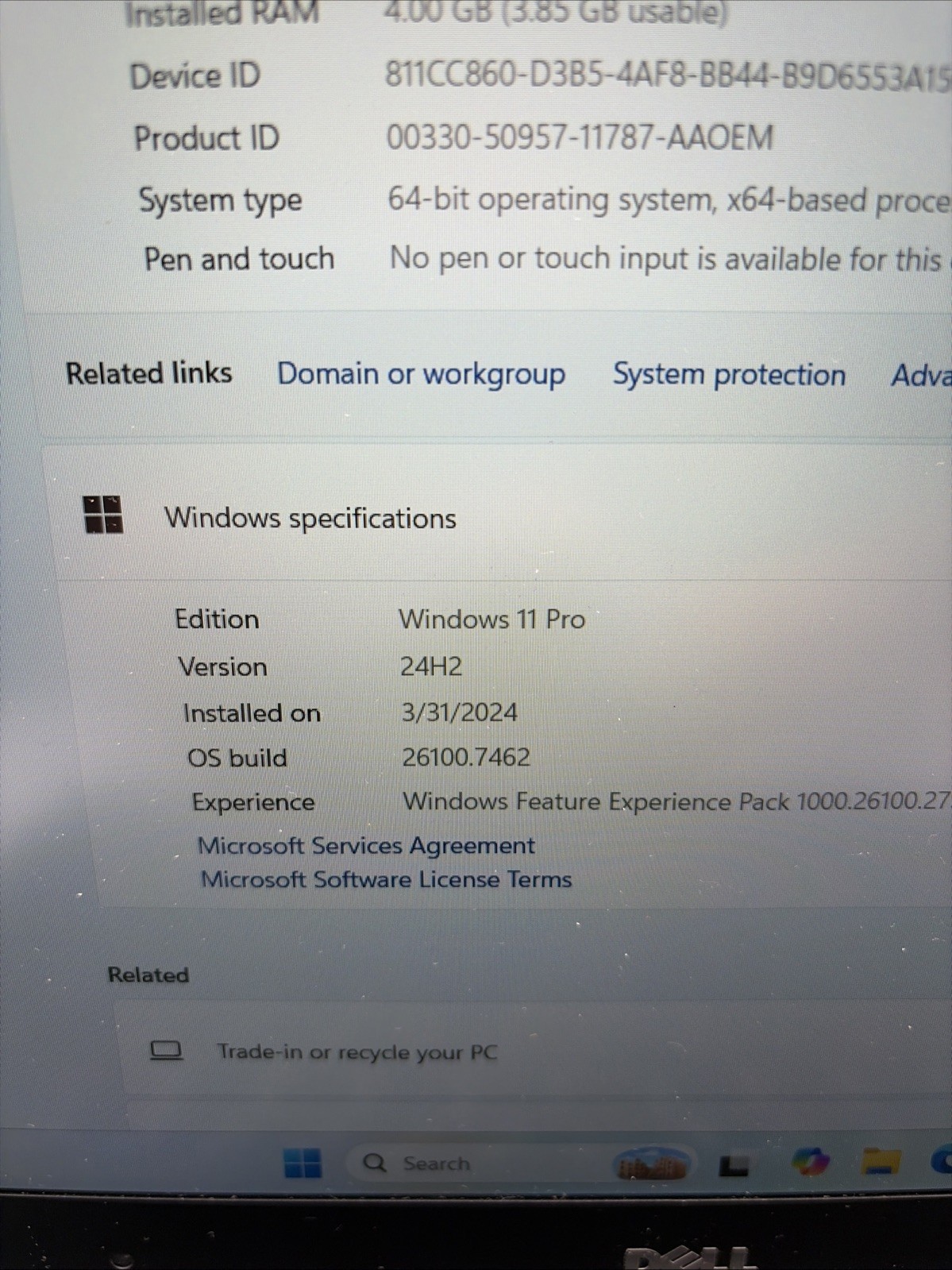Select the Windows 11 Pro edition text

point(491,620)
